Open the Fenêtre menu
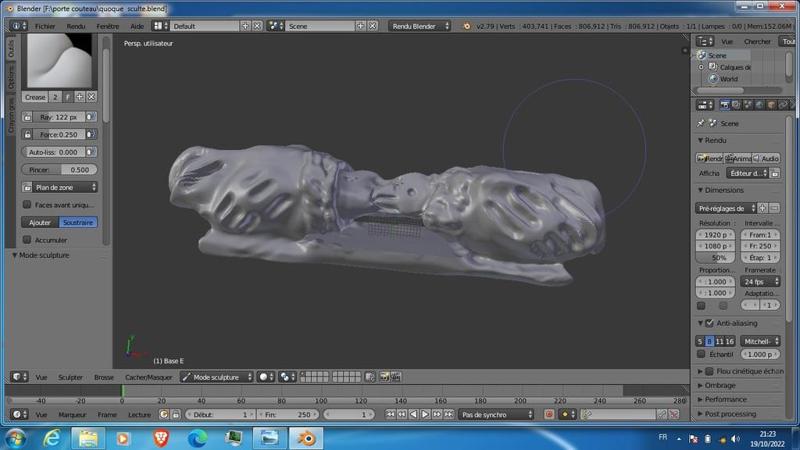Viewport: 800px width, 450px height. pyautogui.click(x=108, y=26)
